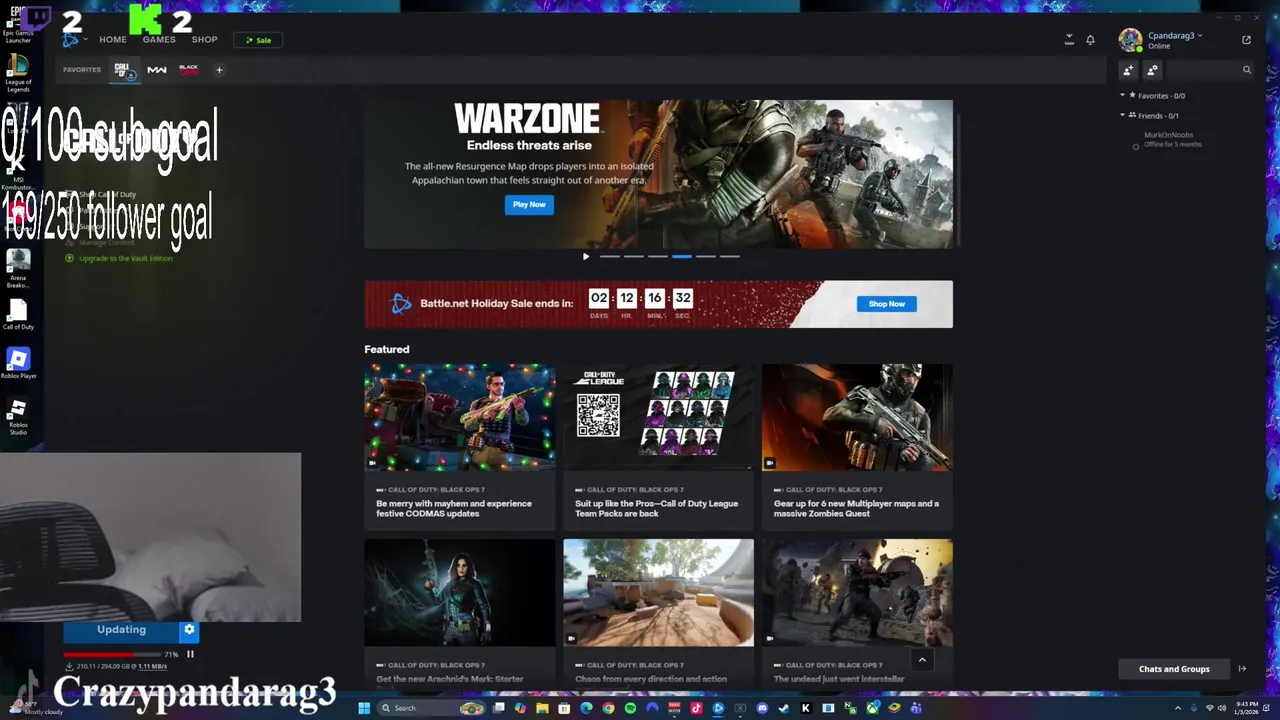Open Chats and Groups
This screenshot has width=1280, height=720.
[x=1174, y=669]
